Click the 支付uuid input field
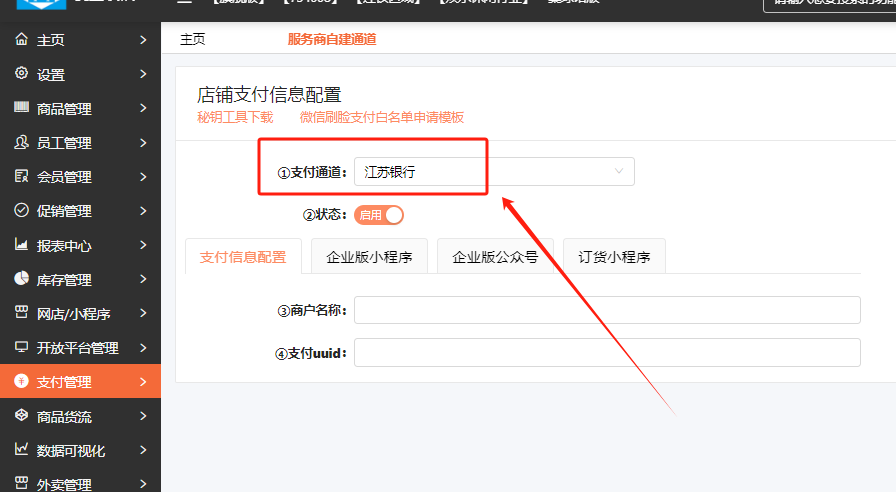896x492 pixels. click(x=607, y=353)
